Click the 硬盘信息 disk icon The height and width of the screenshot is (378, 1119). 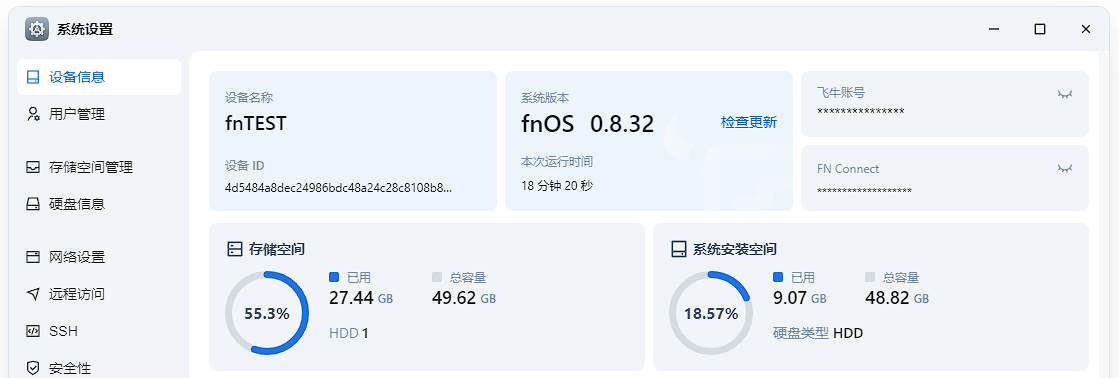[x=32, y=204]
